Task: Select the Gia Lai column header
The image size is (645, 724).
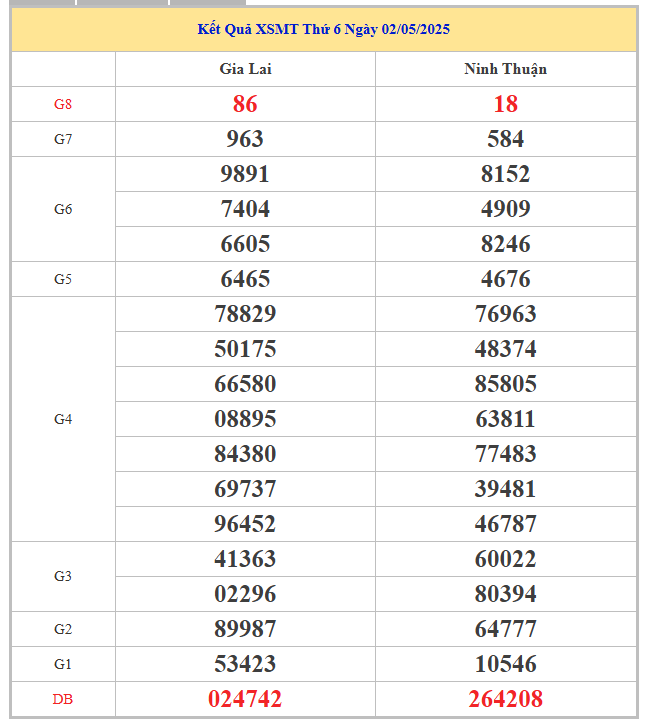Action: click(x=245, y=69)
